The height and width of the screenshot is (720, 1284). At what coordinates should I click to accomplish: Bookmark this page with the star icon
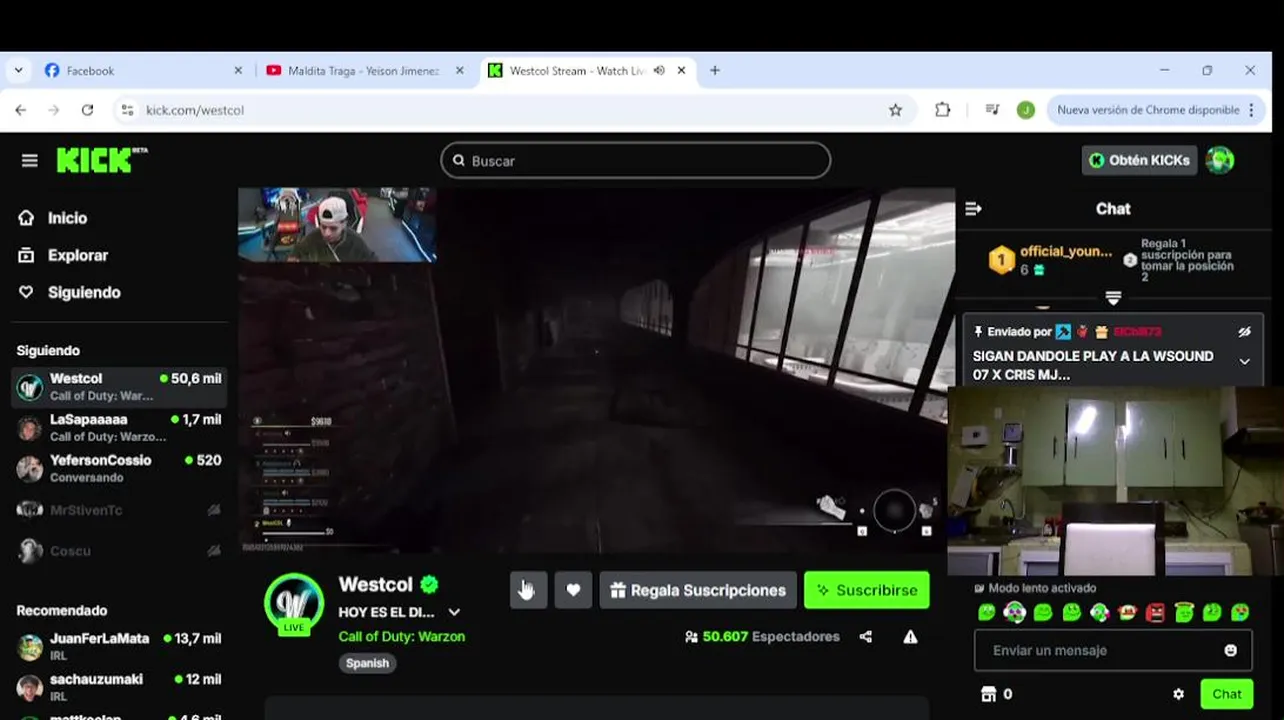895,110
